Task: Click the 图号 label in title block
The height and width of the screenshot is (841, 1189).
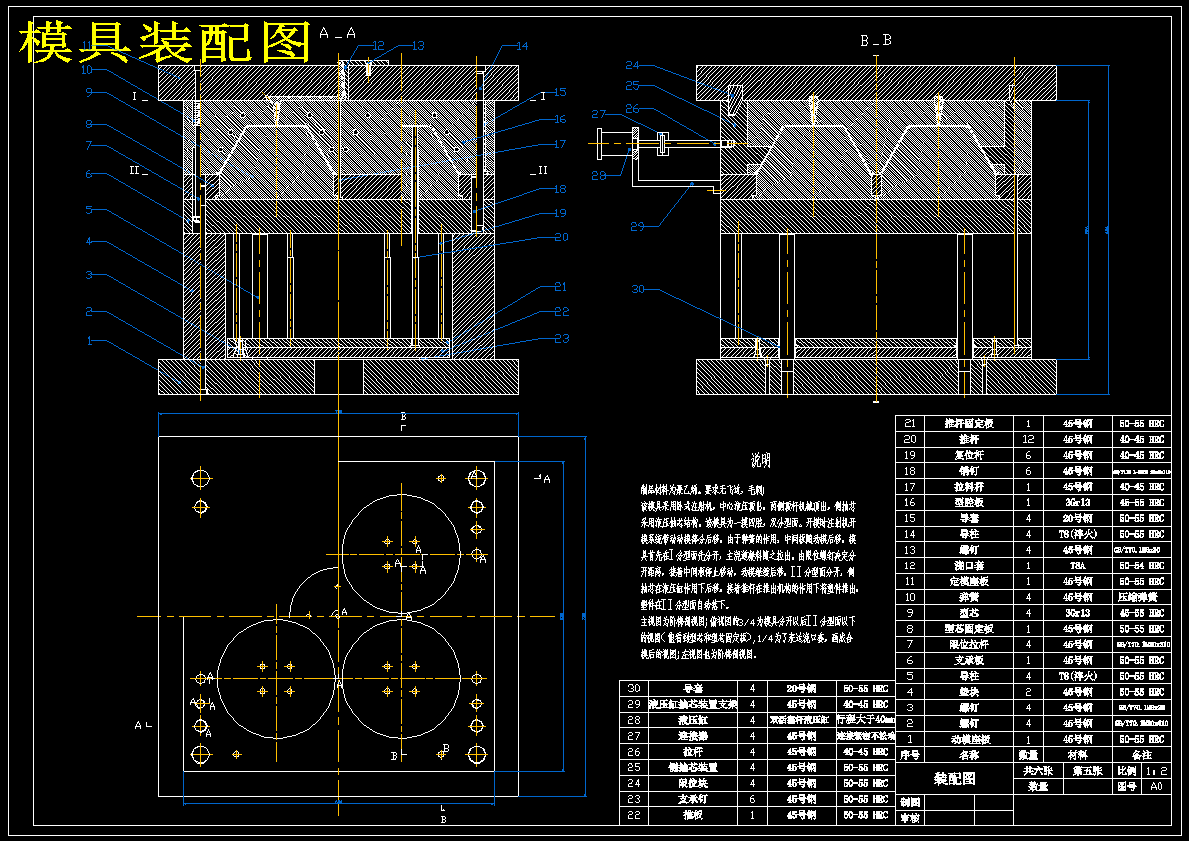Action: pos(1127,786)
